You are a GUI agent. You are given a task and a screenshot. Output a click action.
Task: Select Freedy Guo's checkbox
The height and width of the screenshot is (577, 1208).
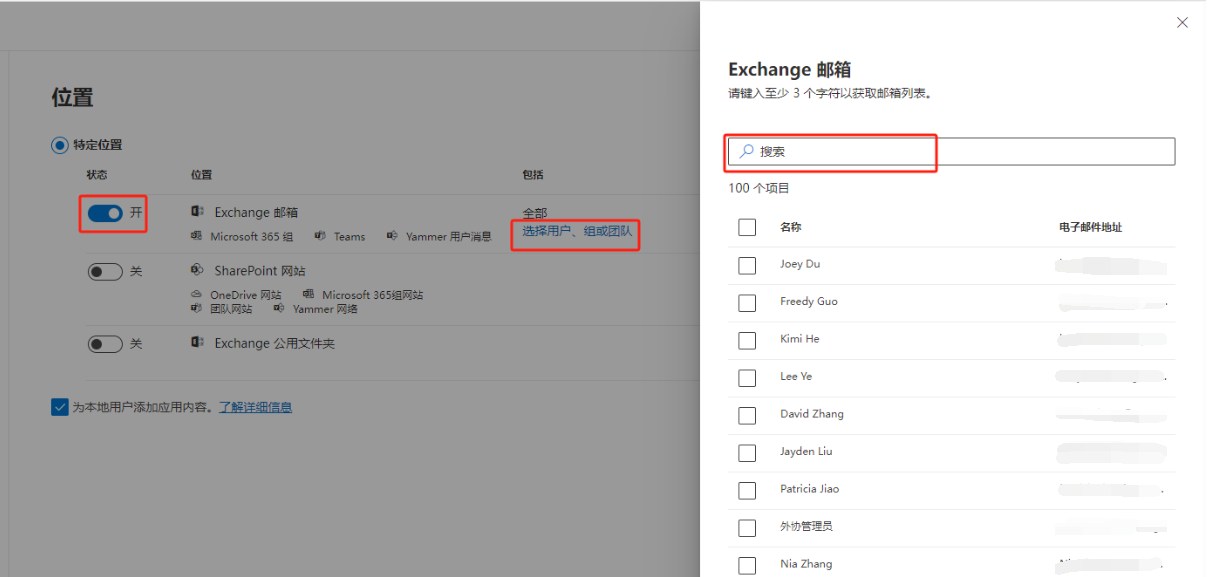[747, 302]
